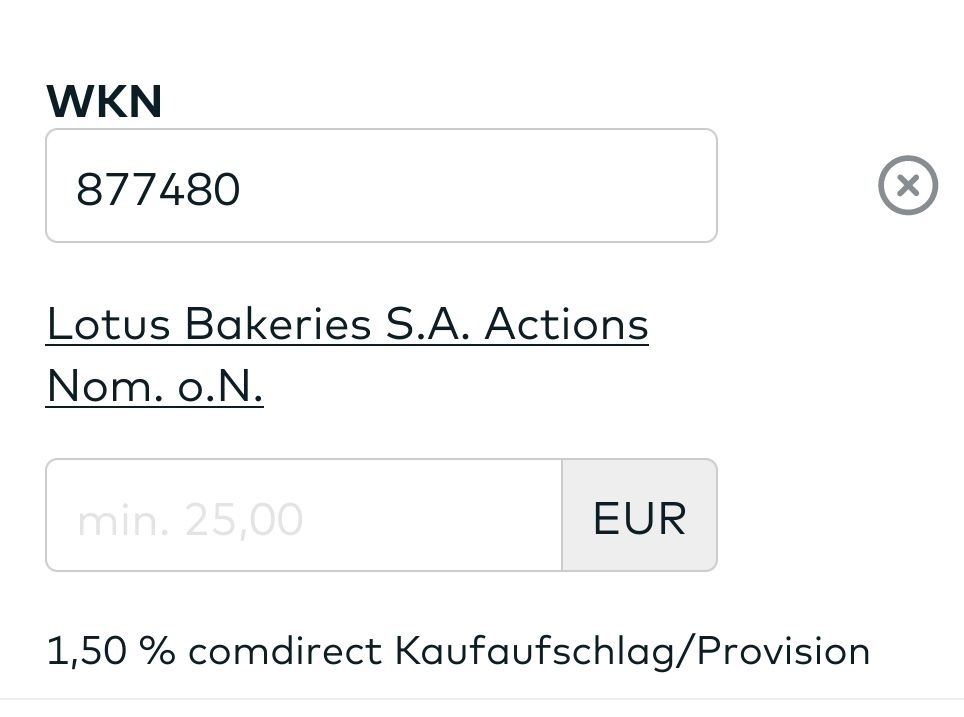This screenshot has height=717, width=964.
Task: Open the Lotus Bakeries S.A. Actions link
Action: click(347, 325)
